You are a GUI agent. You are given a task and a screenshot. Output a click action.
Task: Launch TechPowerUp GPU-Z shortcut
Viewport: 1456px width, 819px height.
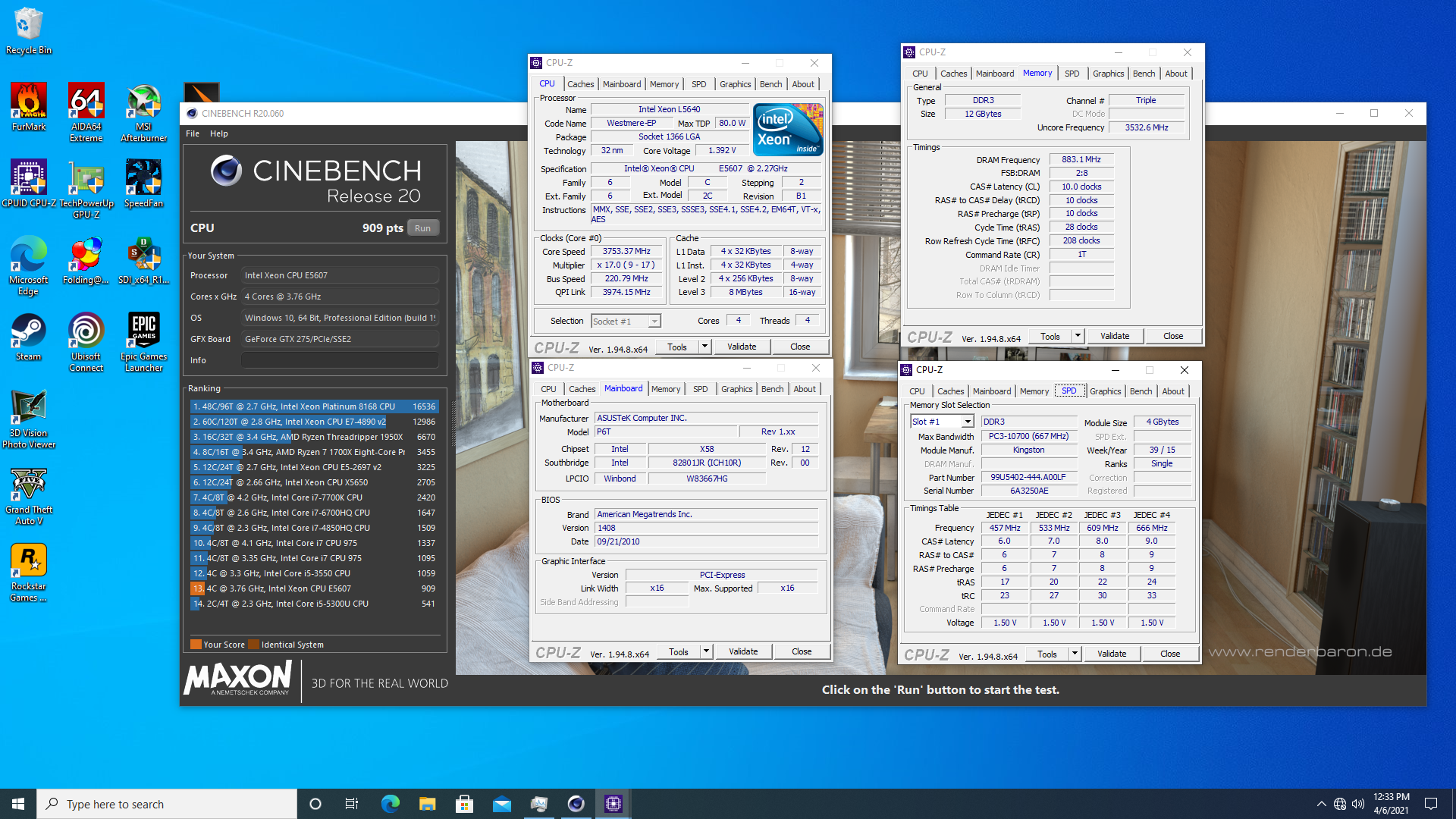pyautogui.click(x=86, y=189)
